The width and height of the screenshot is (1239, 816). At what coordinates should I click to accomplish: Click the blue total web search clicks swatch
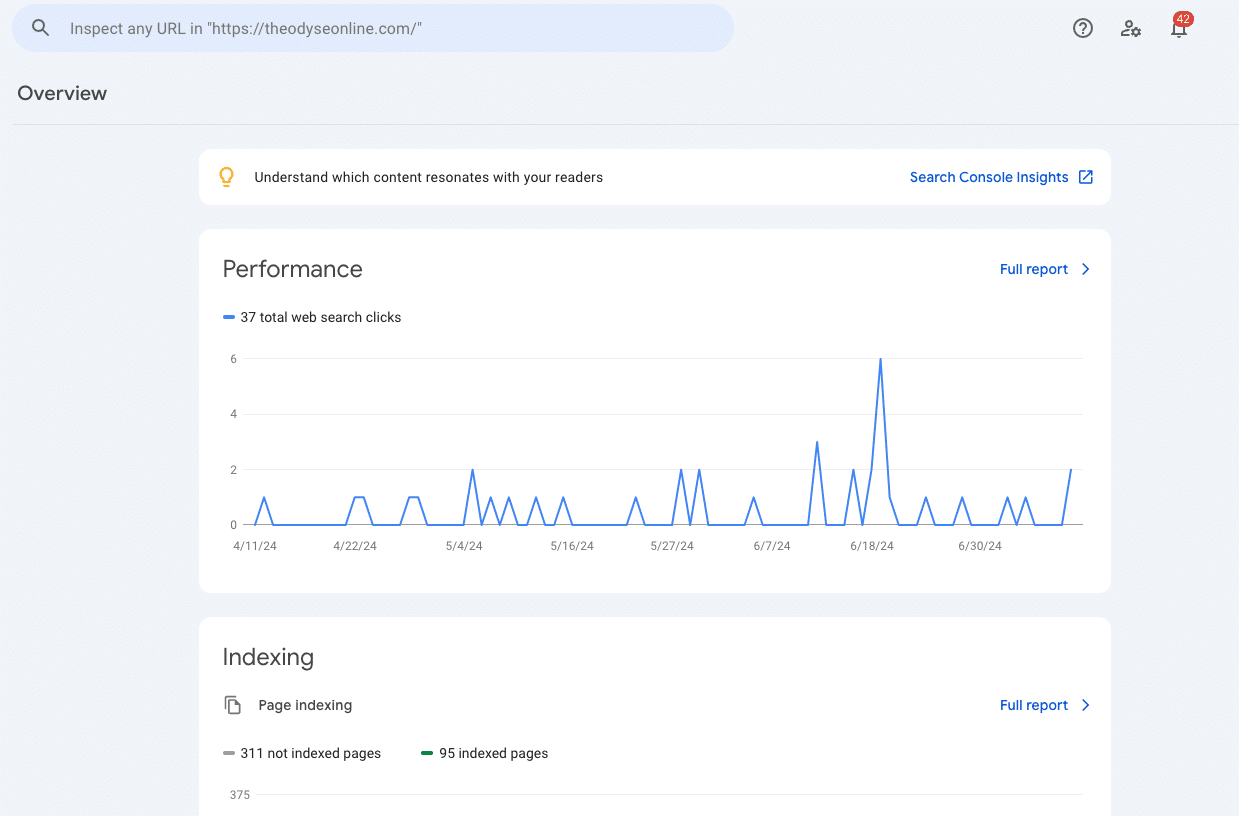tap(229, 317)
